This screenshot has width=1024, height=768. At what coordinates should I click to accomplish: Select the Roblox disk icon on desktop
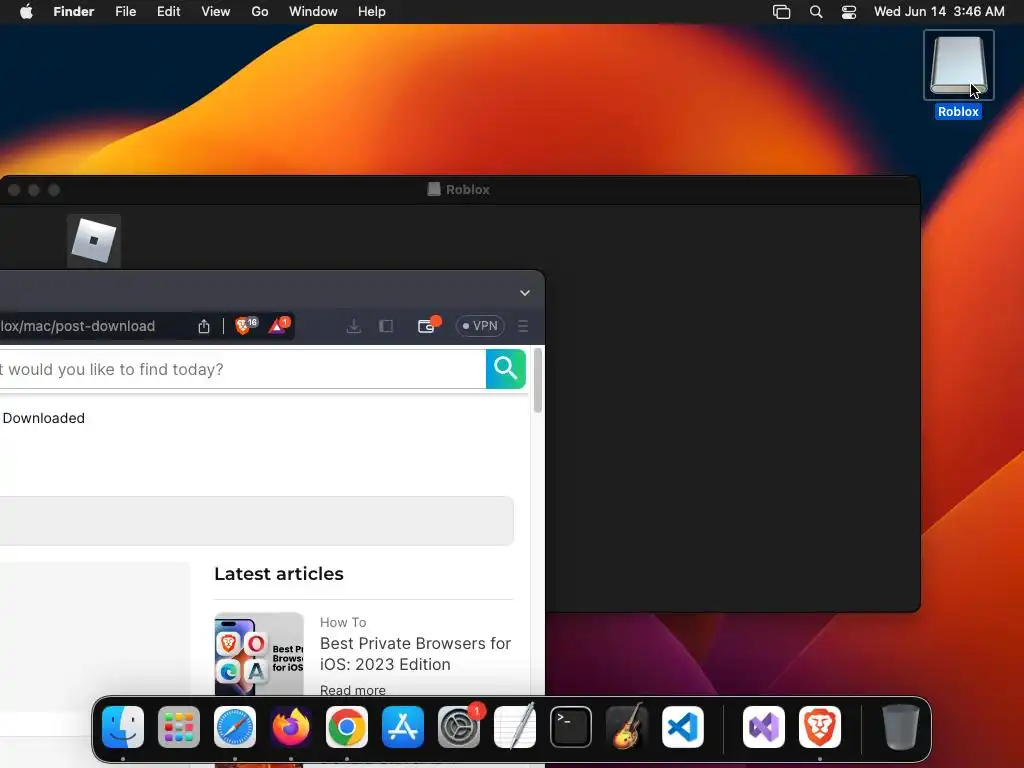(x=958, y=65)
